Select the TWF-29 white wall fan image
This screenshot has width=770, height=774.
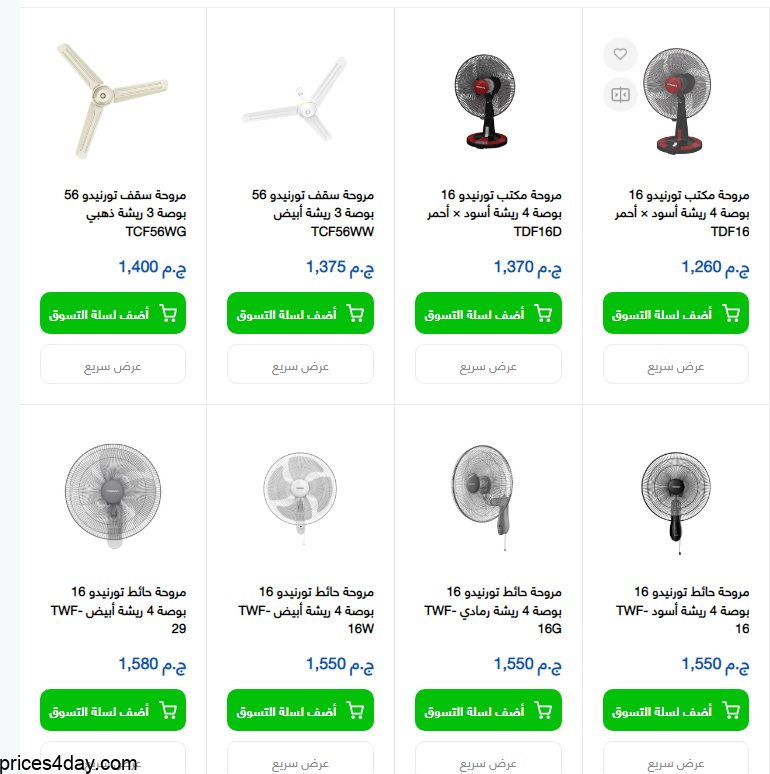[x=113, y=496]
